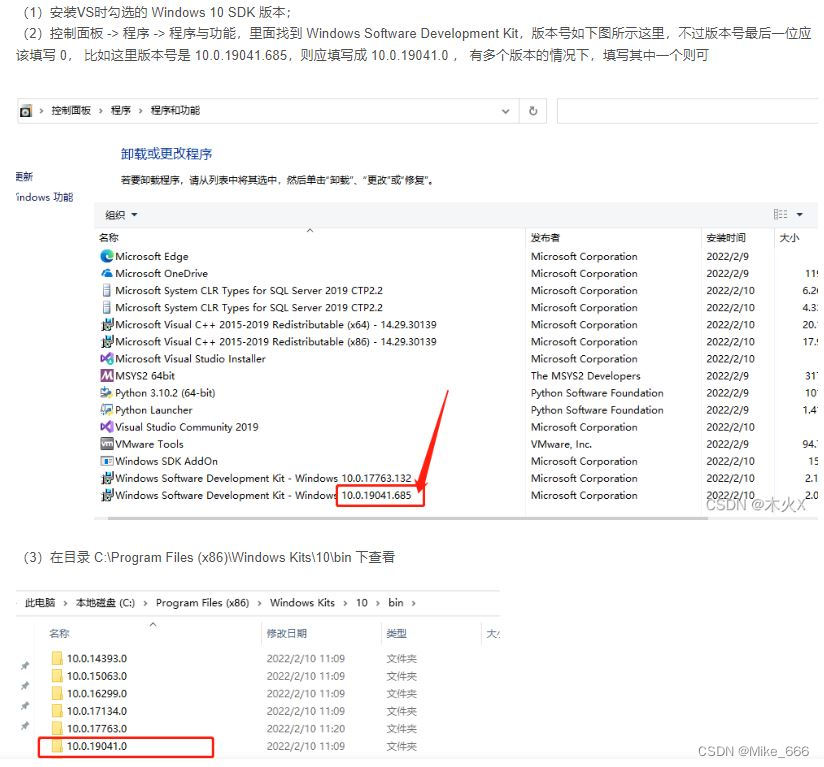This screenshot has height=767, width=824.
Task: Expand the chevron after 控制面板 in the address bar
Action: 100,111
